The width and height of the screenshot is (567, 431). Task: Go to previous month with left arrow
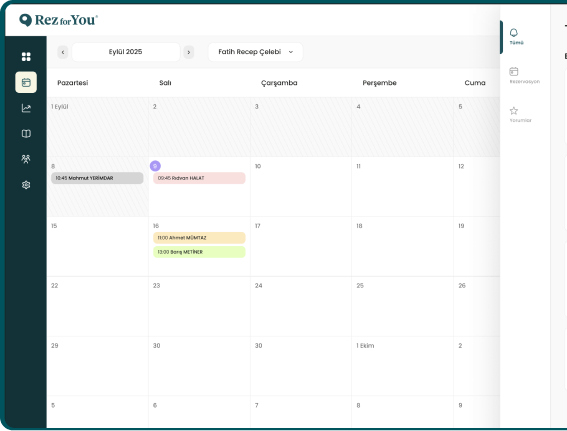pos(63,52)
